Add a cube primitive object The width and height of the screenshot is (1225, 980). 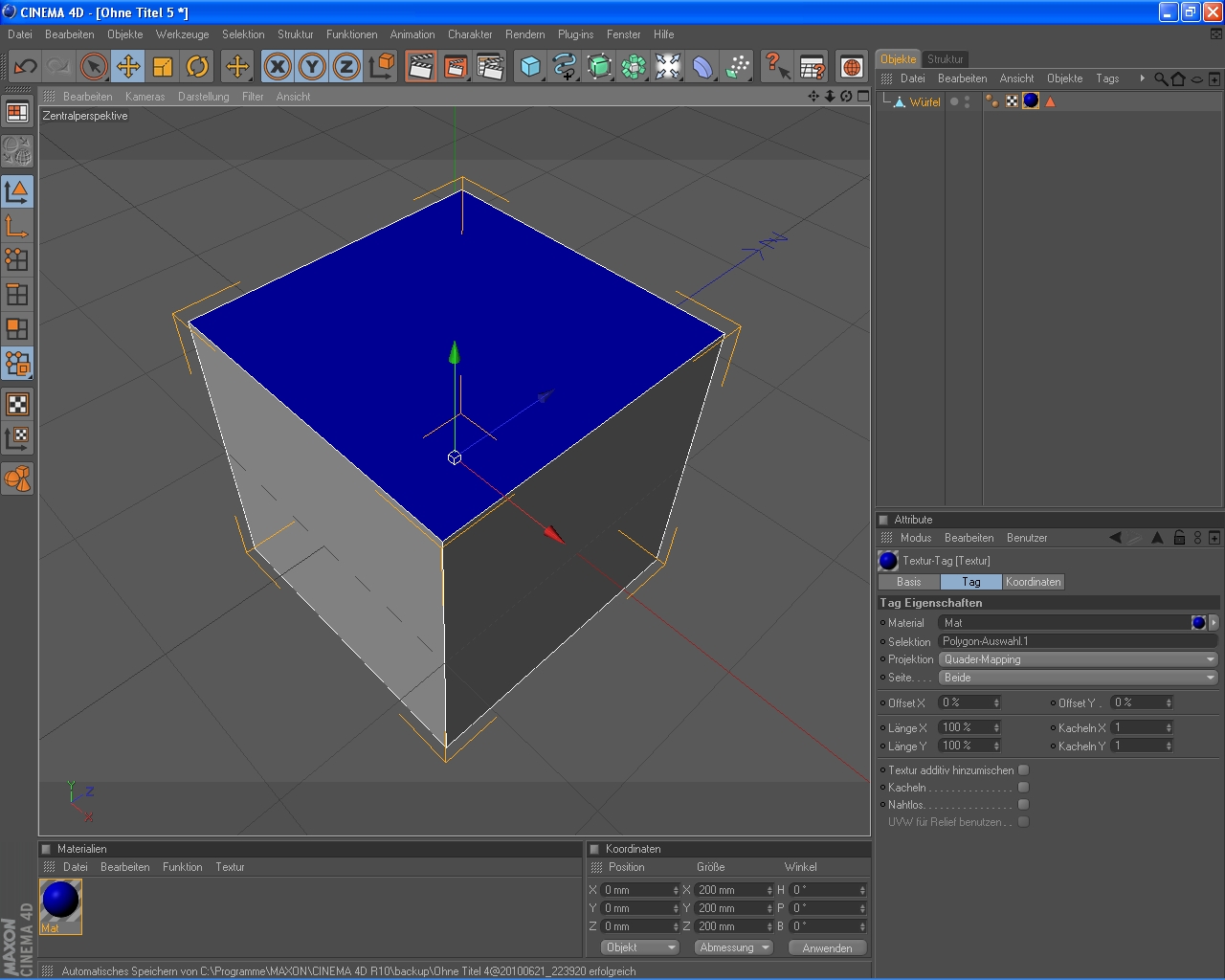(x=530, y=66)
